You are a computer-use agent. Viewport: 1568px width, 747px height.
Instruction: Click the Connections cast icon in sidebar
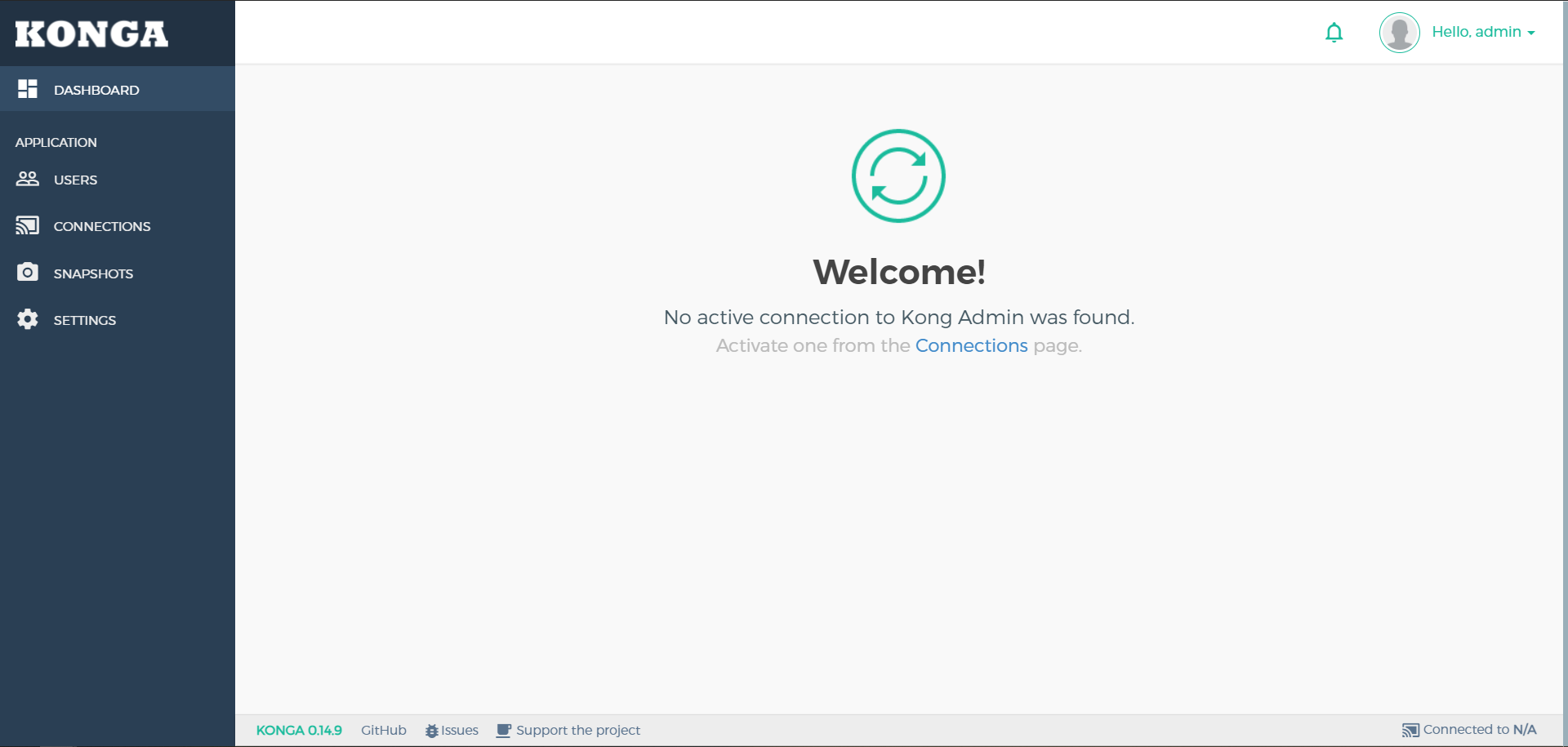coord(28,225)
